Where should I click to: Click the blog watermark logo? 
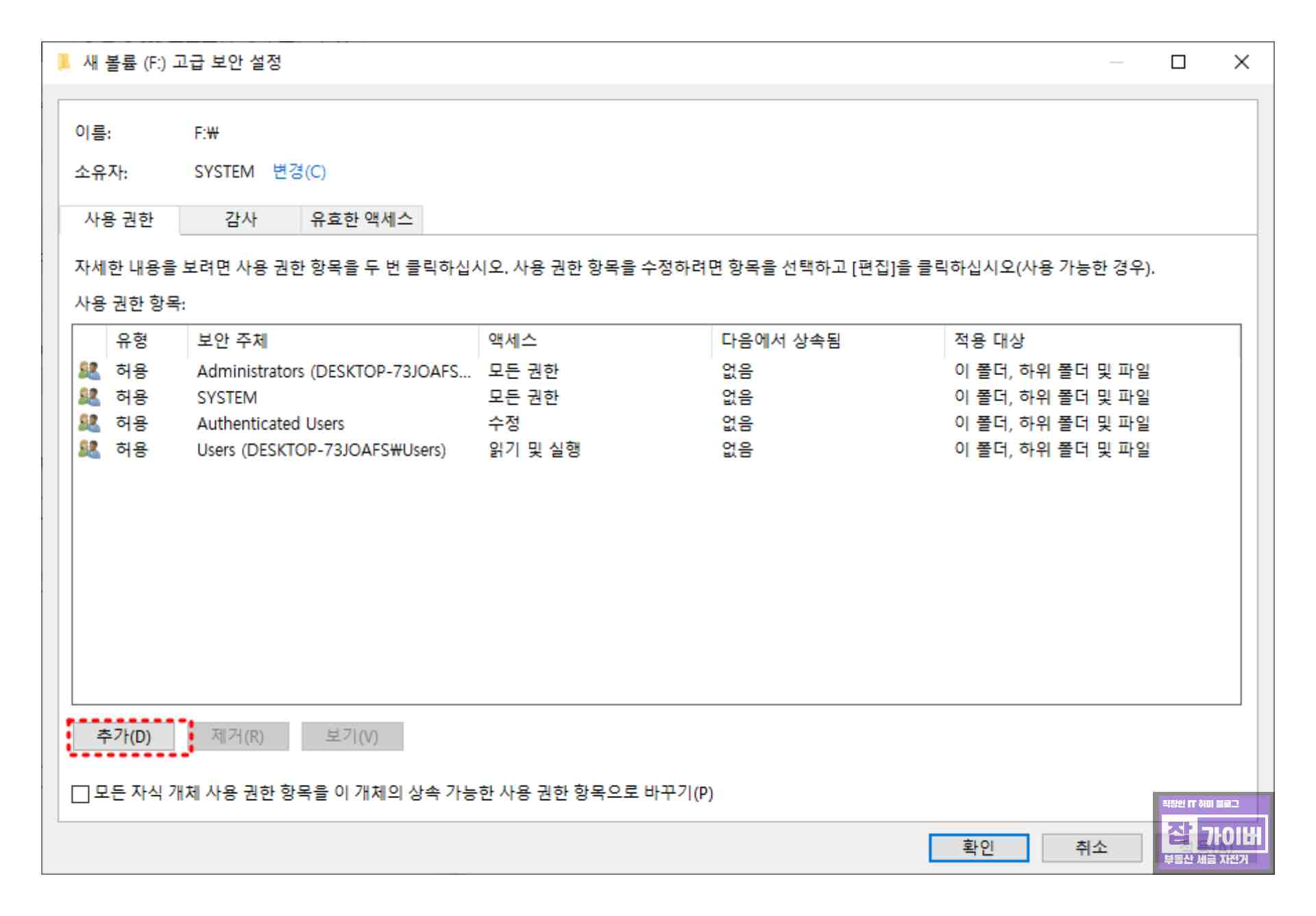[1213, 832]
